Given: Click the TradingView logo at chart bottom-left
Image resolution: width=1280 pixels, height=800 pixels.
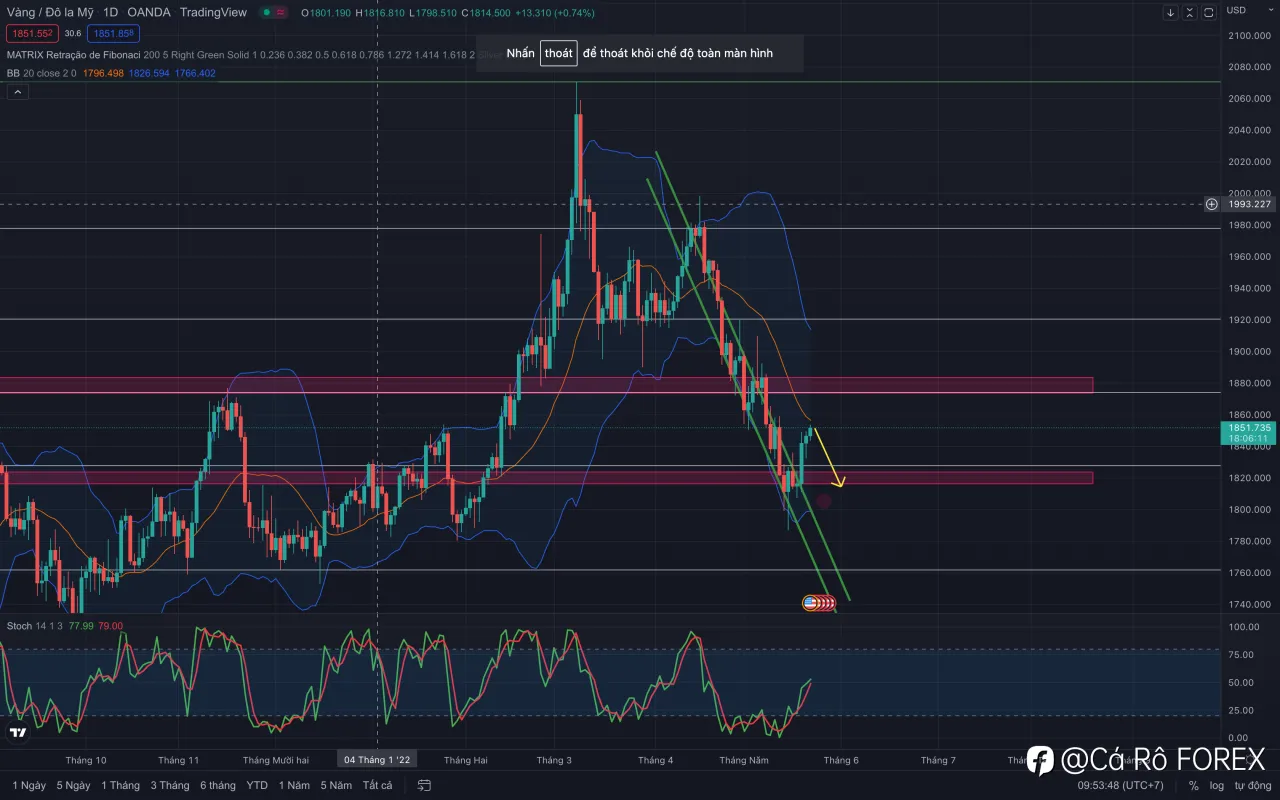Looking at the screenshot, I should 18,734.
